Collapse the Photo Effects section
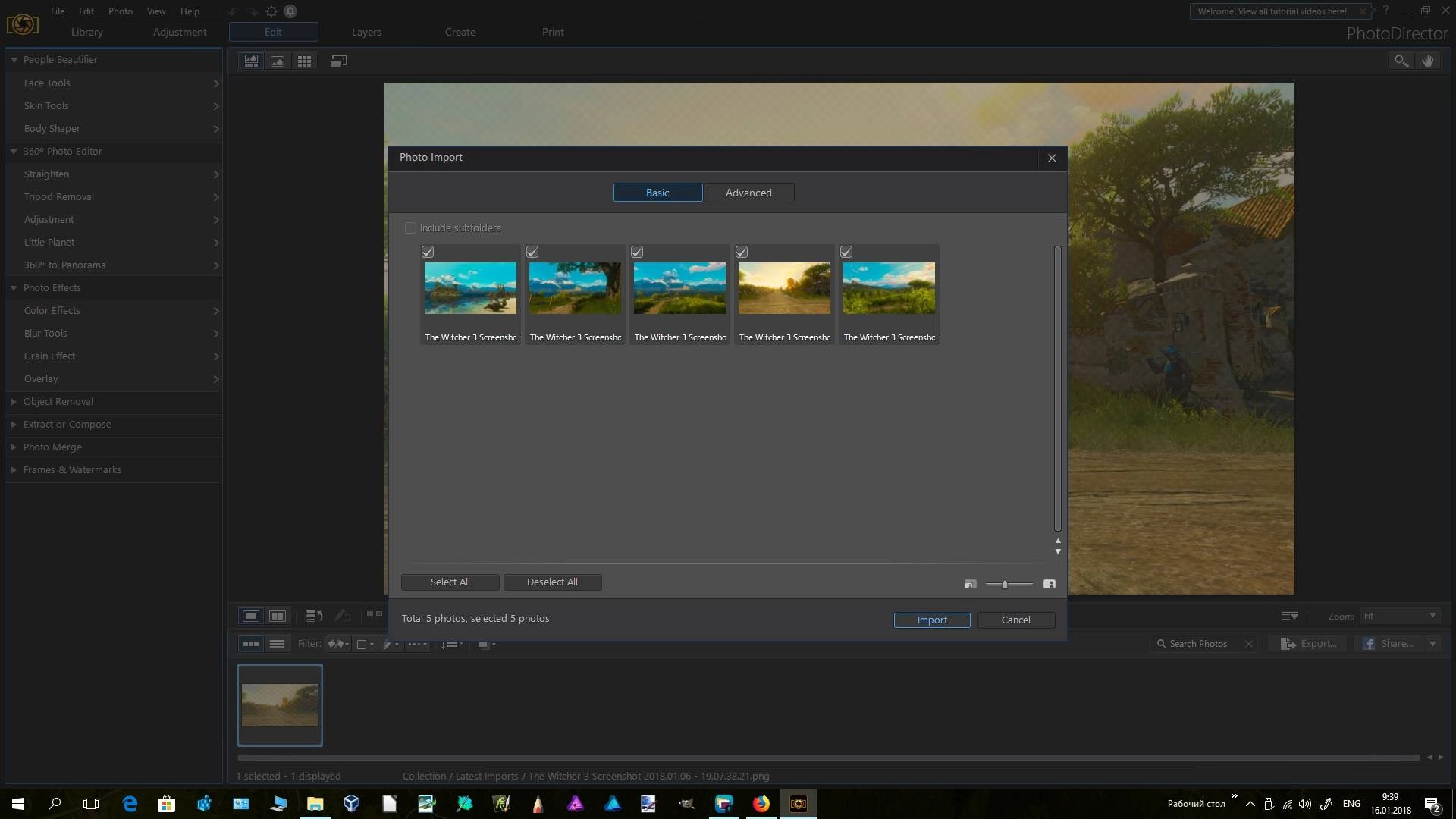Screen dimensions: 1456x819 click(x=14, y=287)
